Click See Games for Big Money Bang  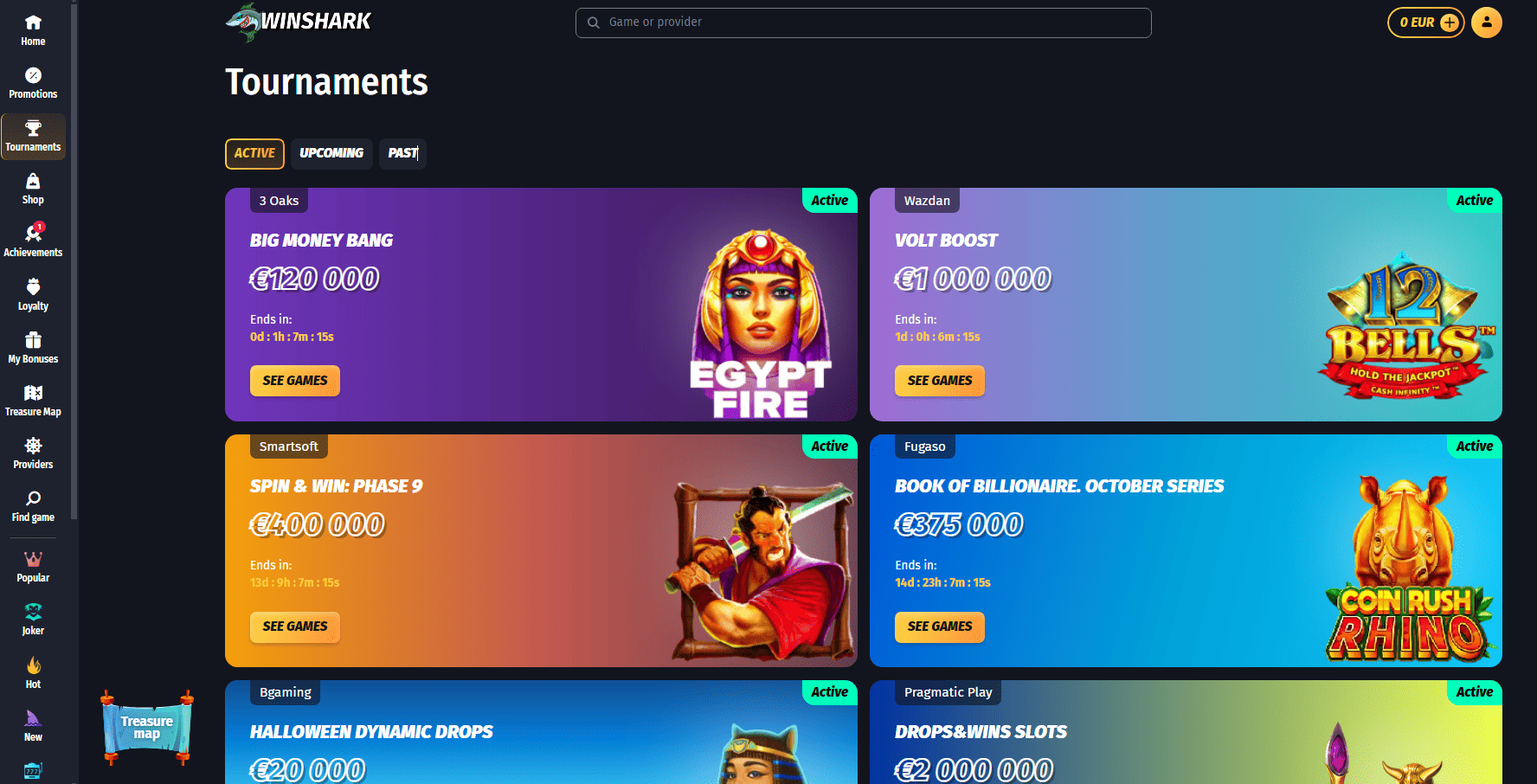pyautogui.click(x=295, y=381)
